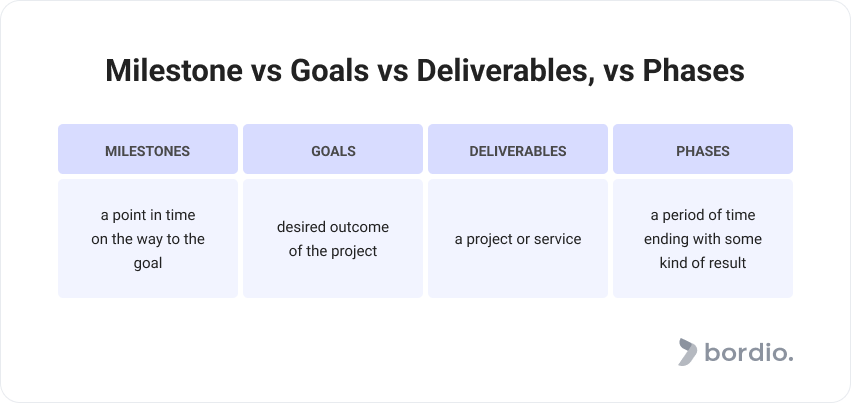The image size is (851, 403).
Task: Select the GOALS column header
Action: (333, 151)
